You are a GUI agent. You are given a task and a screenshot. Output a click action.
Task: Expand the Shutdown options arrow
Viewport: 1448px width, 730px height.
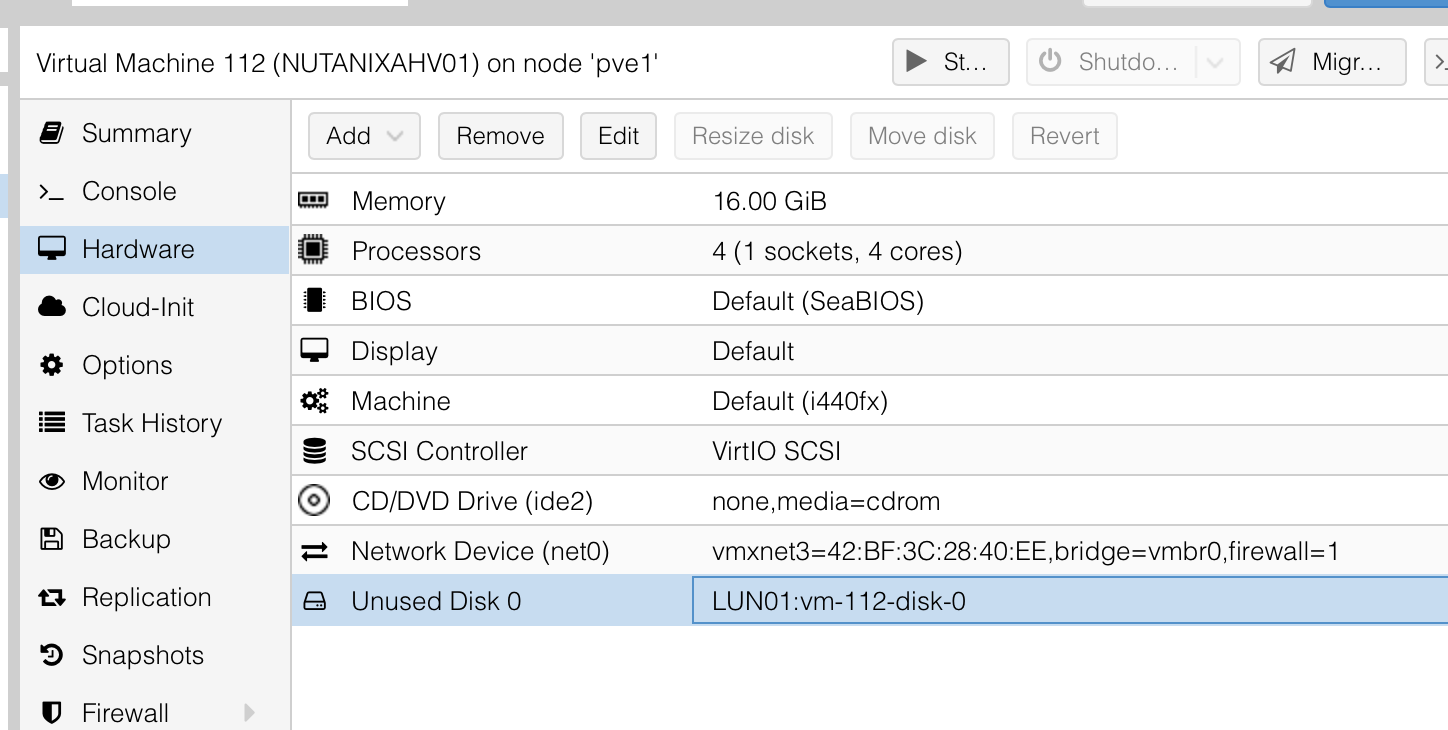coord(1215,62)
